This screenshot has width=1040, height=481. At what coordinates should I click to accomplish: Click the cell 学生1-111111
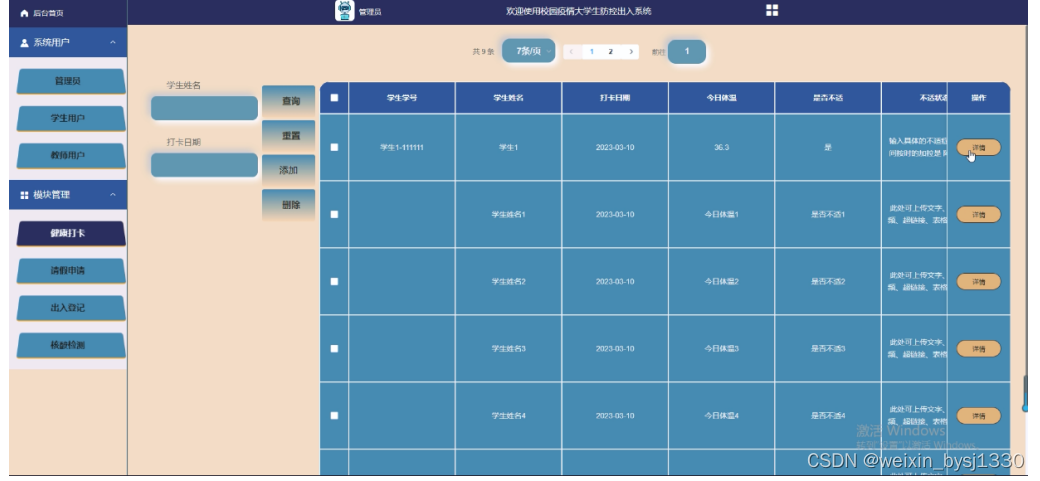402,147
